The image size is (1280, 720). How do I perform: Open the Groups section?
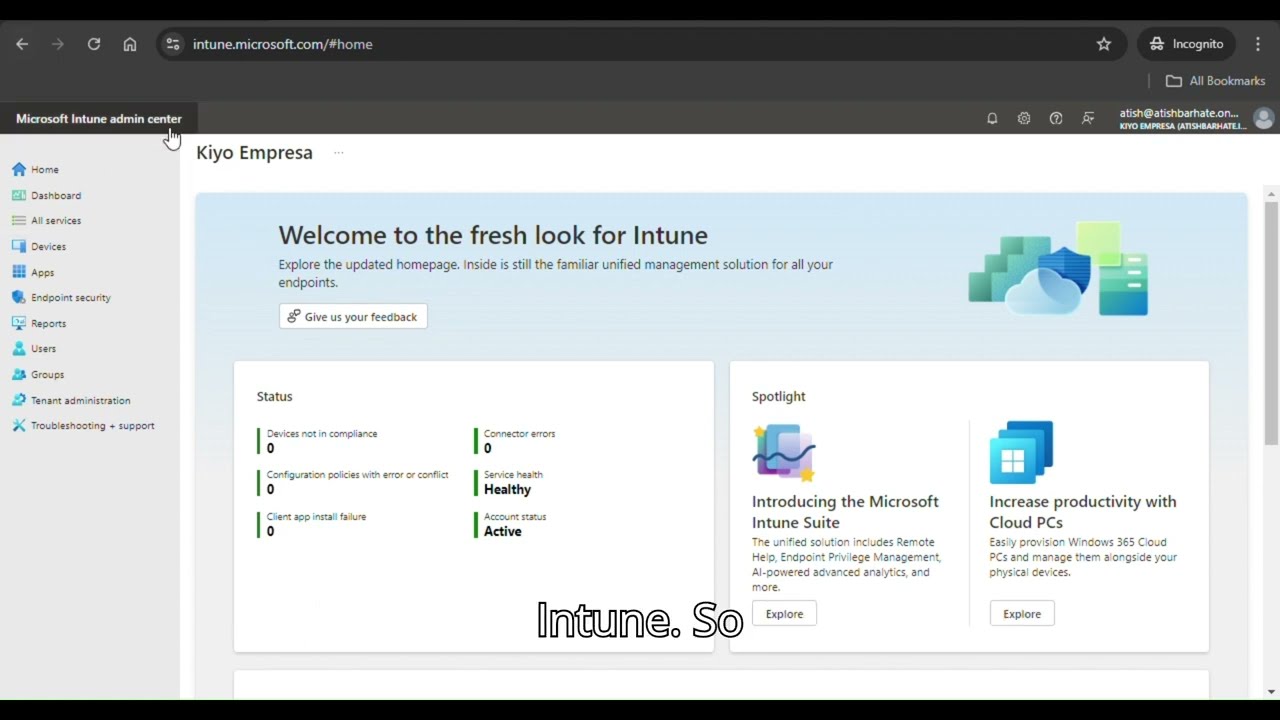[38, 375]
